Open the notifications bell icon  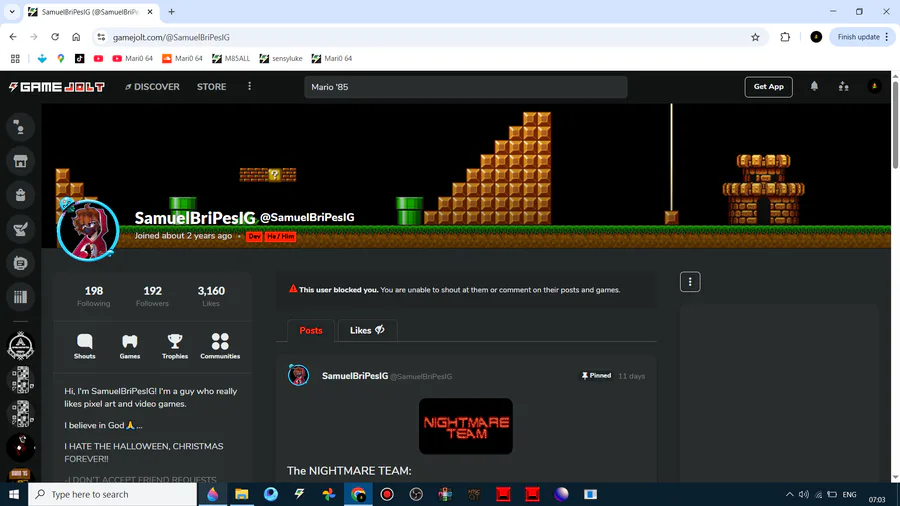[814, 87]
